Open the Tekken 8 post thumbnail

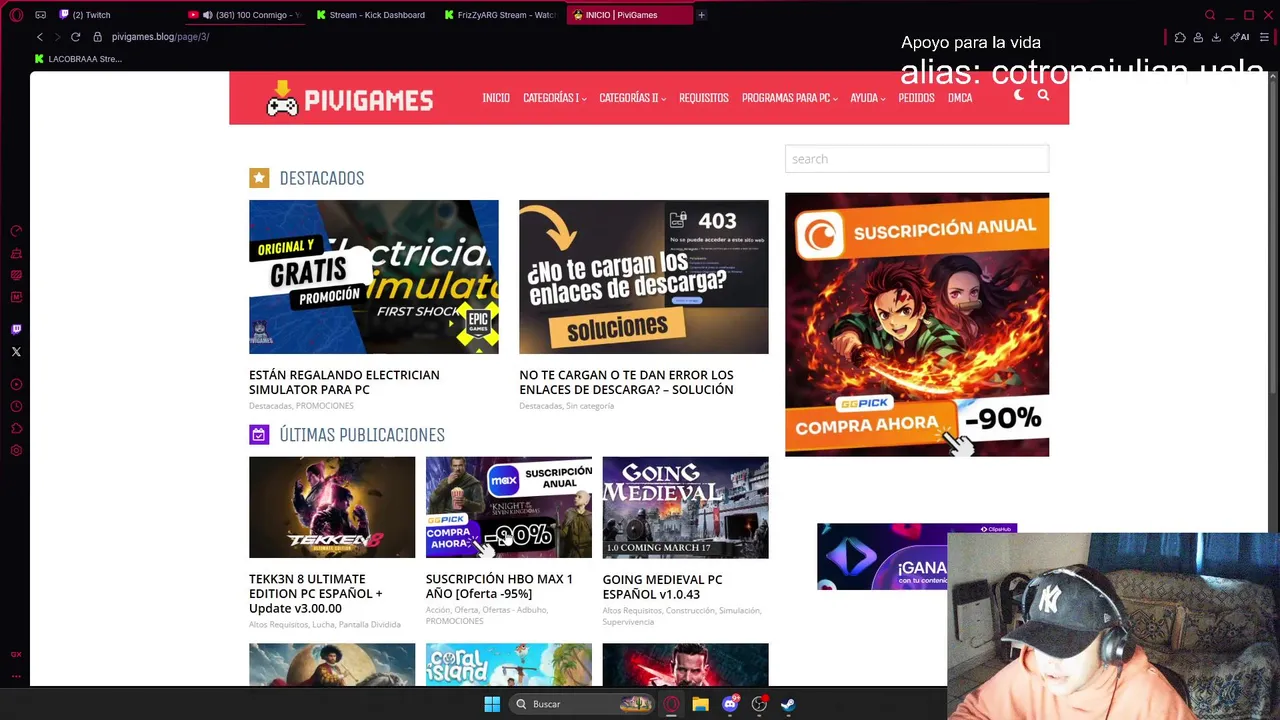(332, 507)
